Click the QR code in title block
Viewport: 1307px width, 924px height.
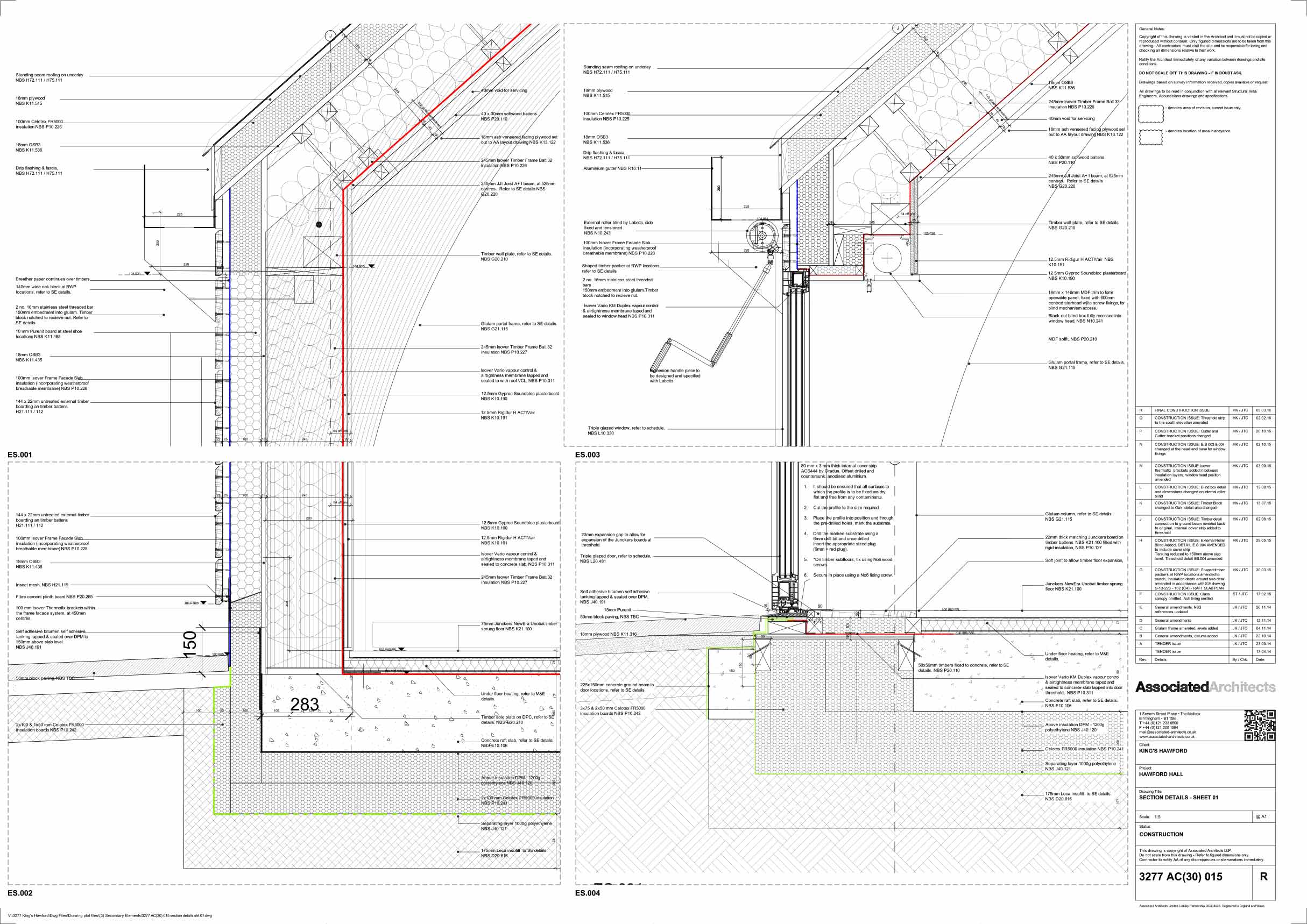coord(1259,726)
